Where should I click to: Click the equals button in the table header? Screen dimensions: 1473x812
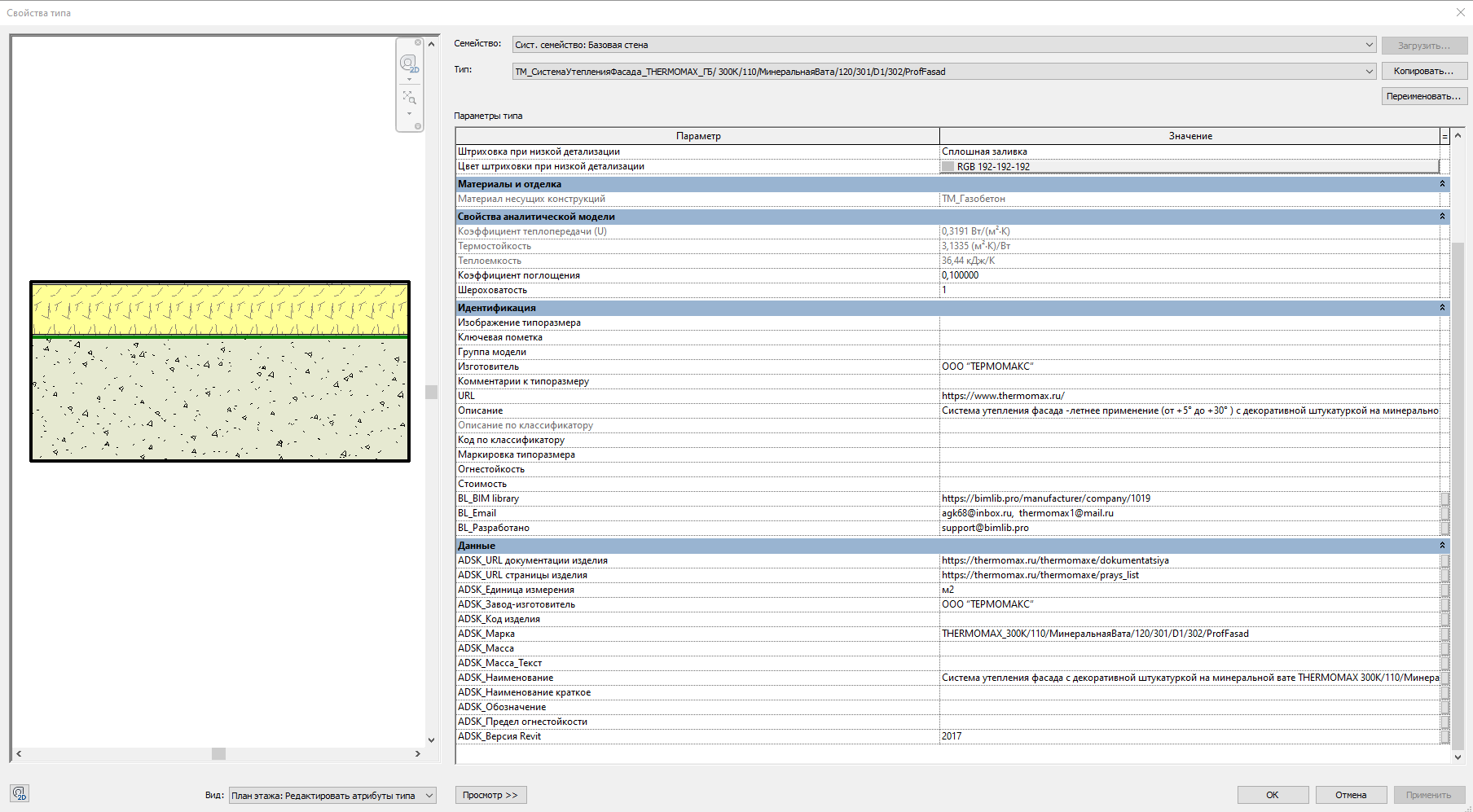(x=1444, y=136)
